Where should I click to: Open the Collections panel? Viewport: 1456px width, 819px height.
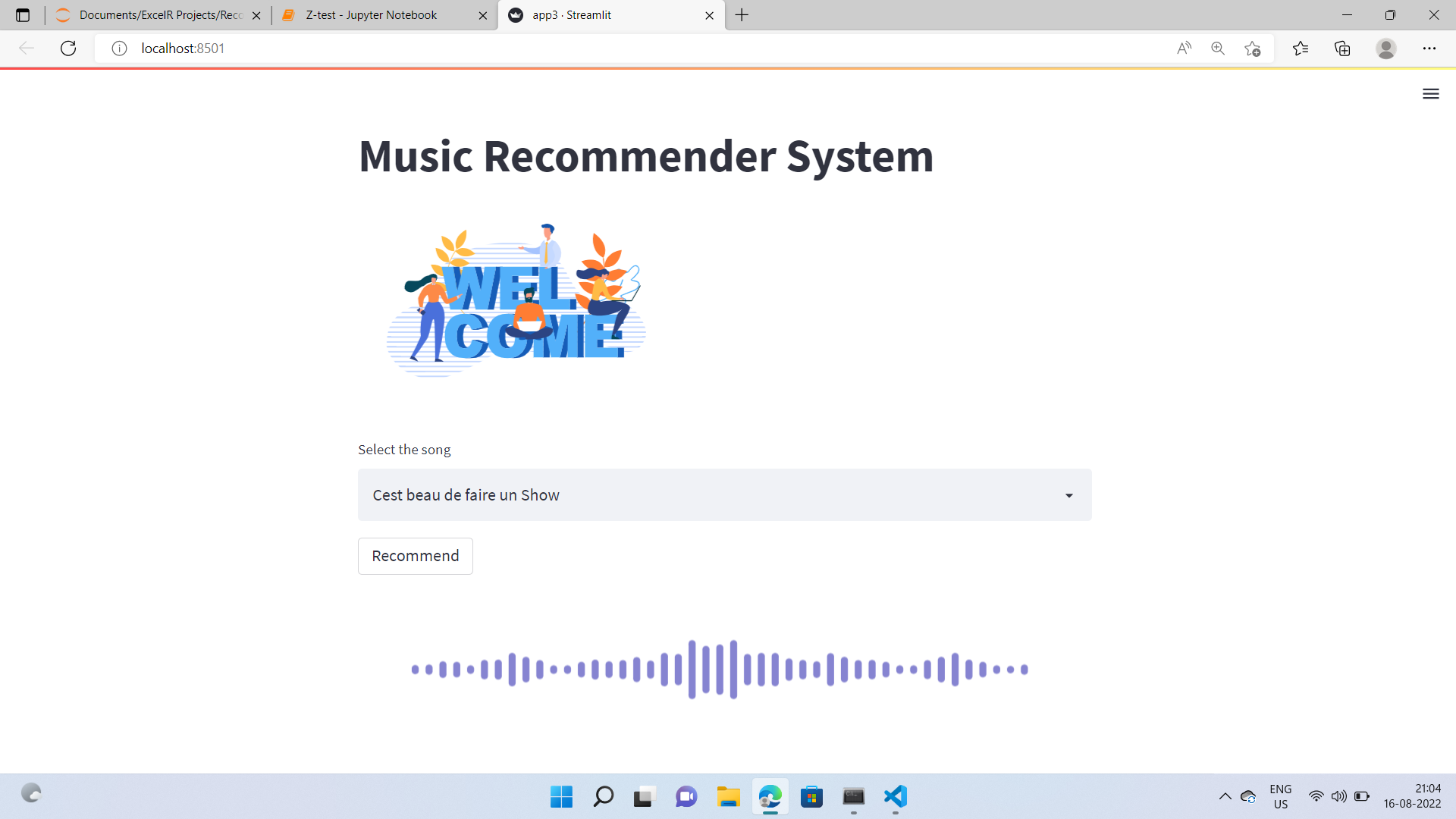tap(1343, 48)
